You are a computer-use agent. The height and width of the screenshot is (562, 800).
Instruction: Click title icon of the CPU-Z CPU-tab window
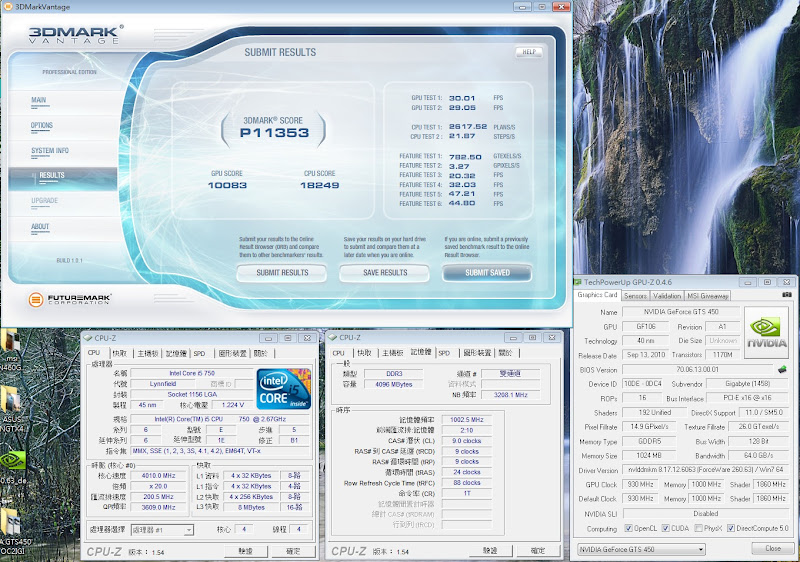pyautogui.click(x=88, y=338)
